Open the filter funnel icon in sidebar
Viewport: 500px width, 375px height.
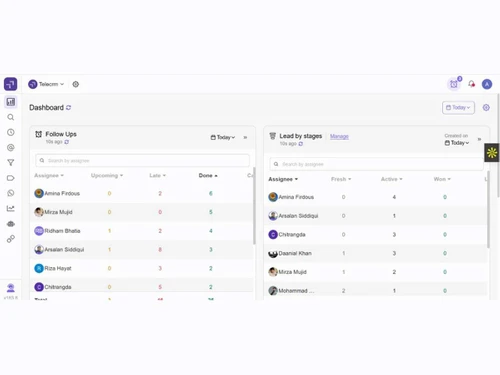(11, 163)
